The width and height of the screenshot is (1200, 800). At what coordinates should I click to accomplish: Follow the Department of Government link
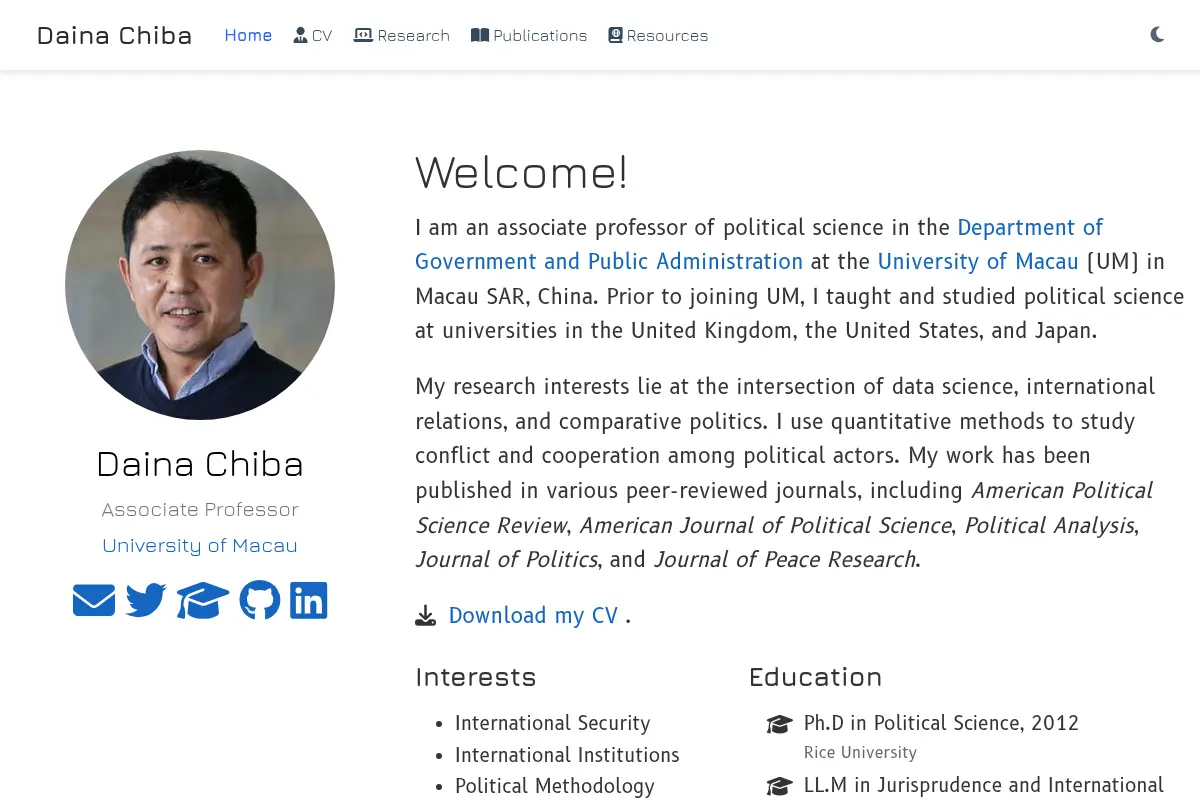tap(759, 244)
